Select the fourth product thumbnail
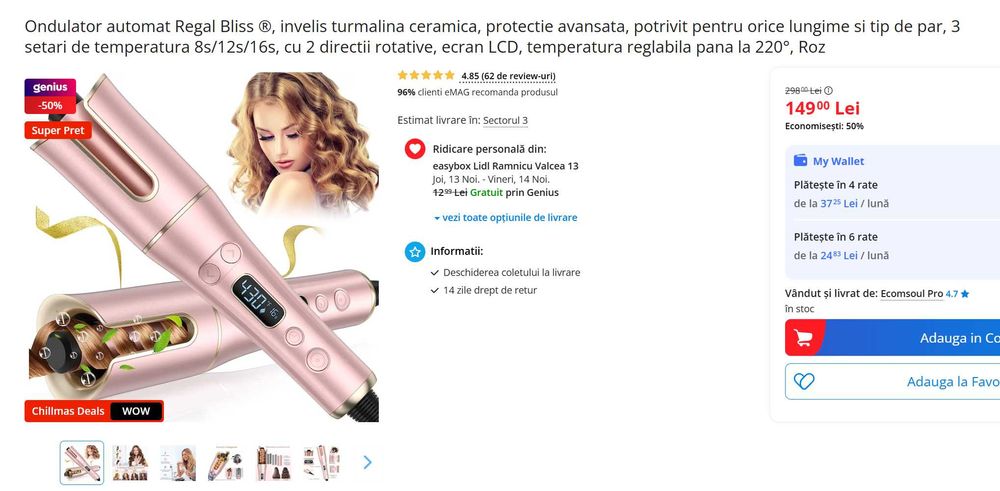The width and height of the screenshot is (1000, 491). 226,463
